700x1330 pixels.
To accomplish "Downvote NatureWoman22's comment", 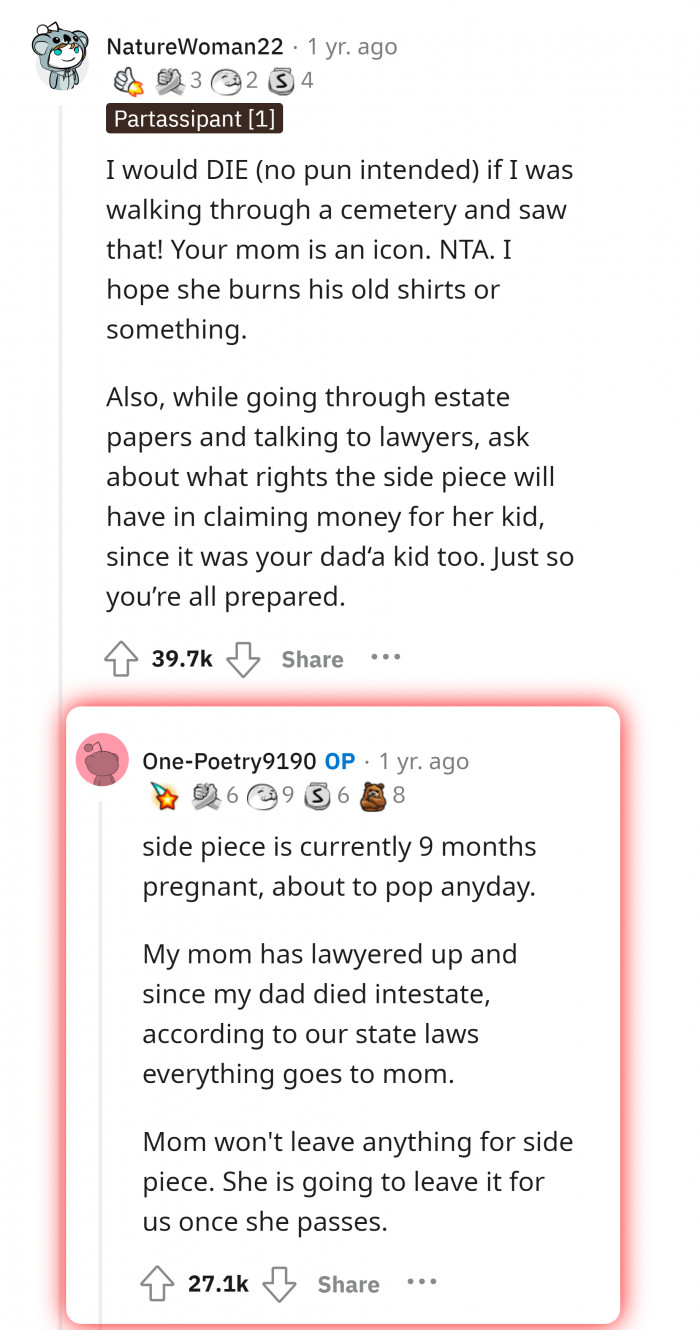I will tap(243, 659).
